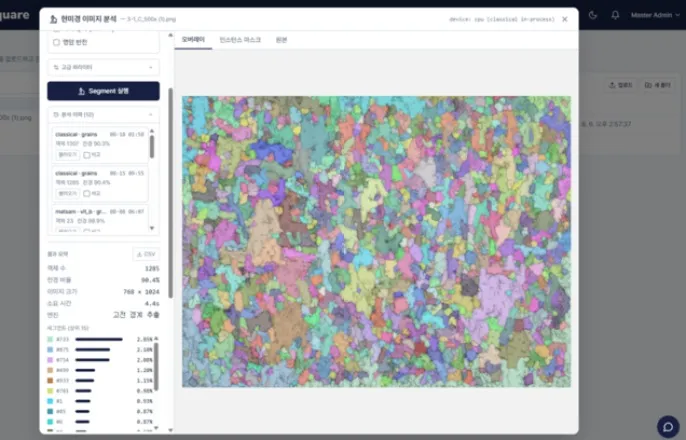Enable the 명암 반전 checkbox
The image size is (686, 440).
[56, 42]
